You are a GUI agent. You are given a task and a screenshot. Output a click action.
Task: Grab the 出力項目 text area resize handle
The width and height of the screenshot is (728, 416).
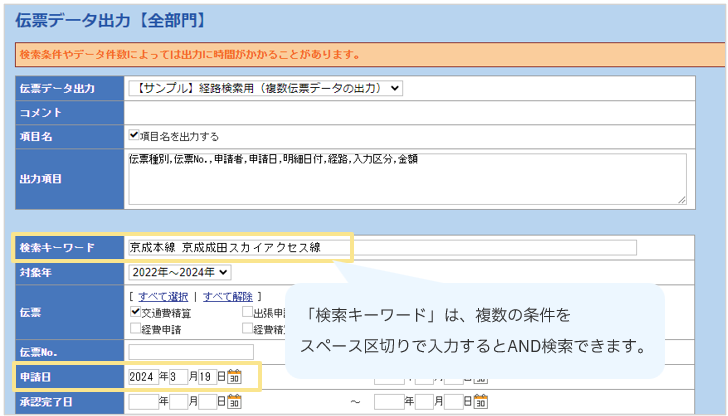[x=682, y=199]
